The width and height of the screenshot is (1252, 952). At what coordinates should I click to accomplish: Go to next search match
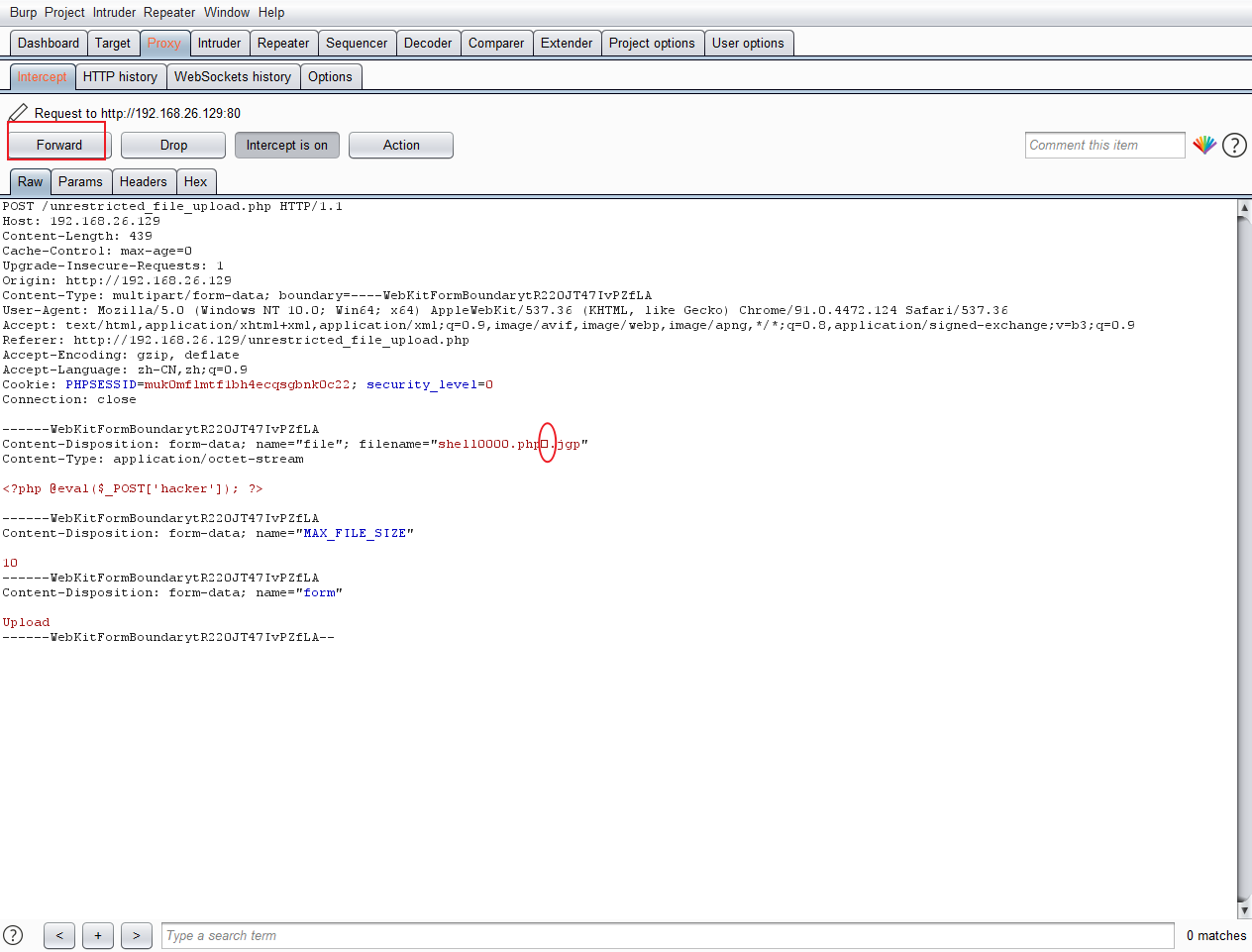[137, 935]
